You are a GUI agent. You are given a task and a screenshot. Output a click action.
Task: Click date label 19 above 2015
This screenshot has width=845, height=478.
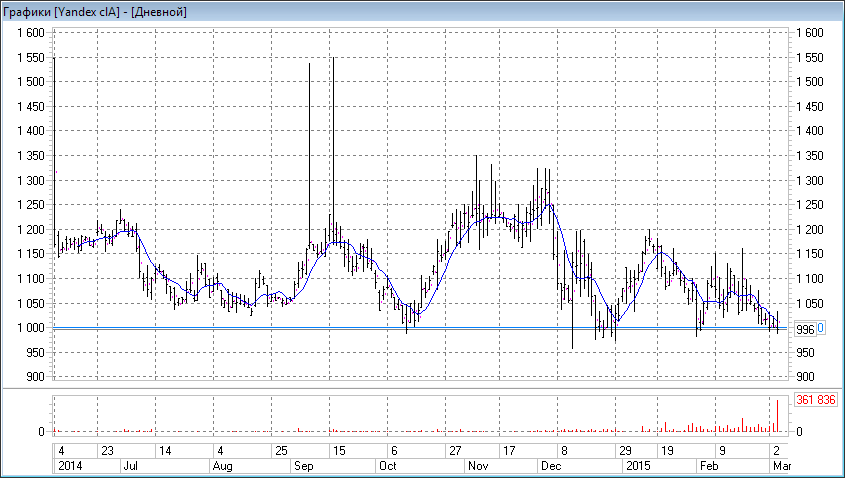(x=667, y=451)
